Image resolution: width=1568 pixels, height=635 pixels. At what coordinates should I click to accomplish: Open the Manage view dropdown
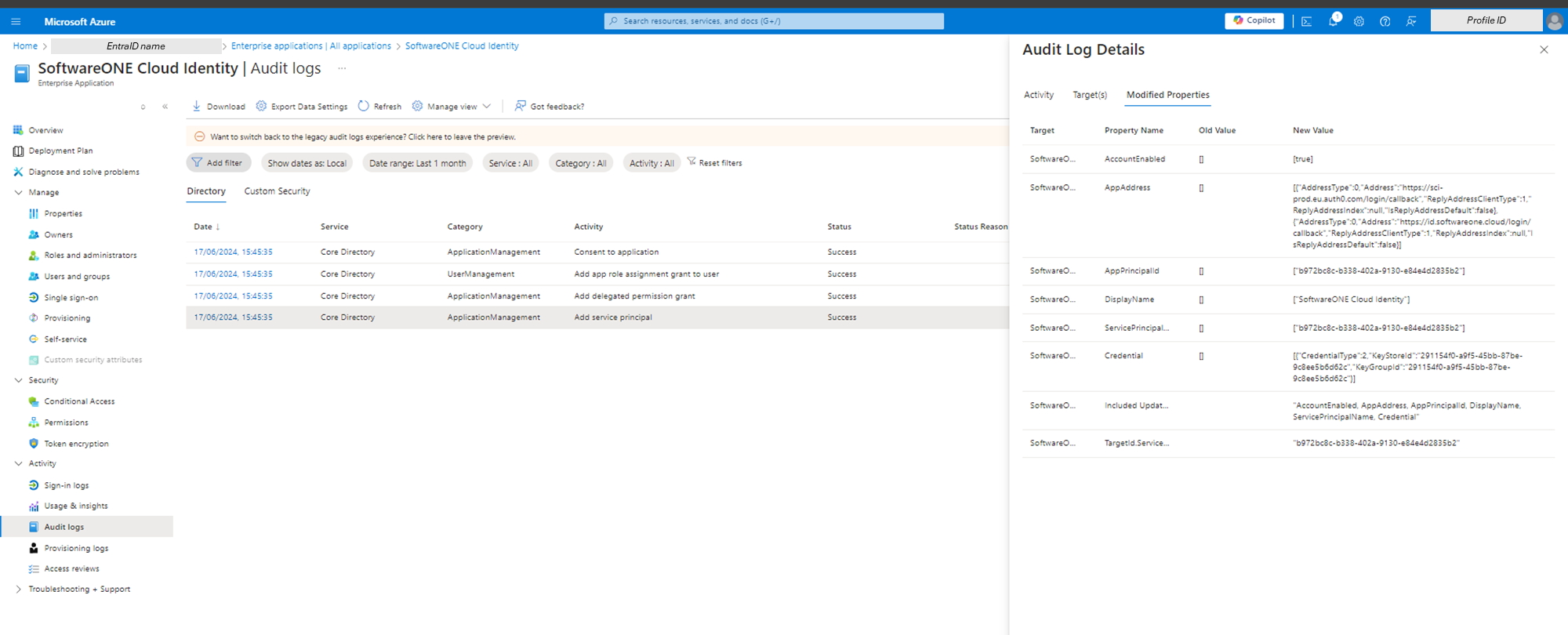click(x=452, y=107)
